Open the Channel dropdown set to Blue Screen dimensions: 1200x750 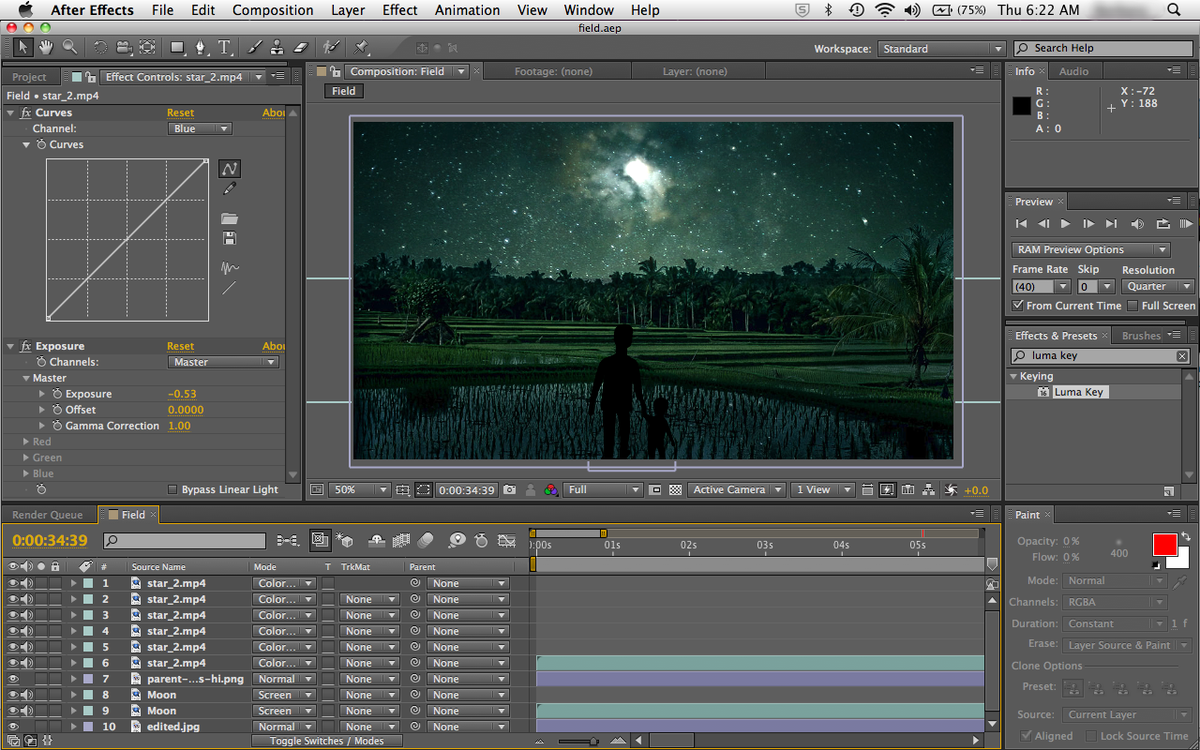click(200, 129)
